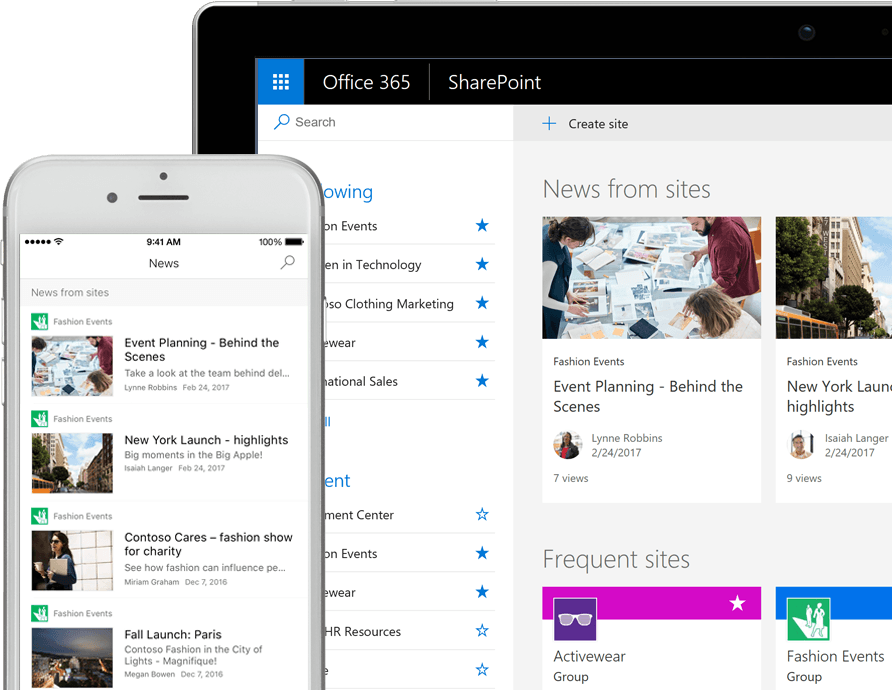Tap Fashion Events icon above New York Launch
This screenshot has height=690, width=892.
pyautogui.click(x=39, y=419)
